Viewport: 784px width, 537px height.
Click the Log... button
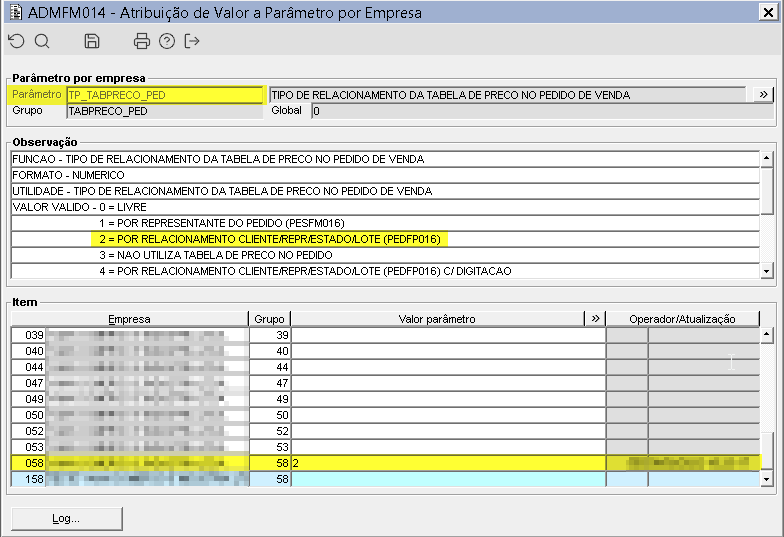click(x=66, y=518)
